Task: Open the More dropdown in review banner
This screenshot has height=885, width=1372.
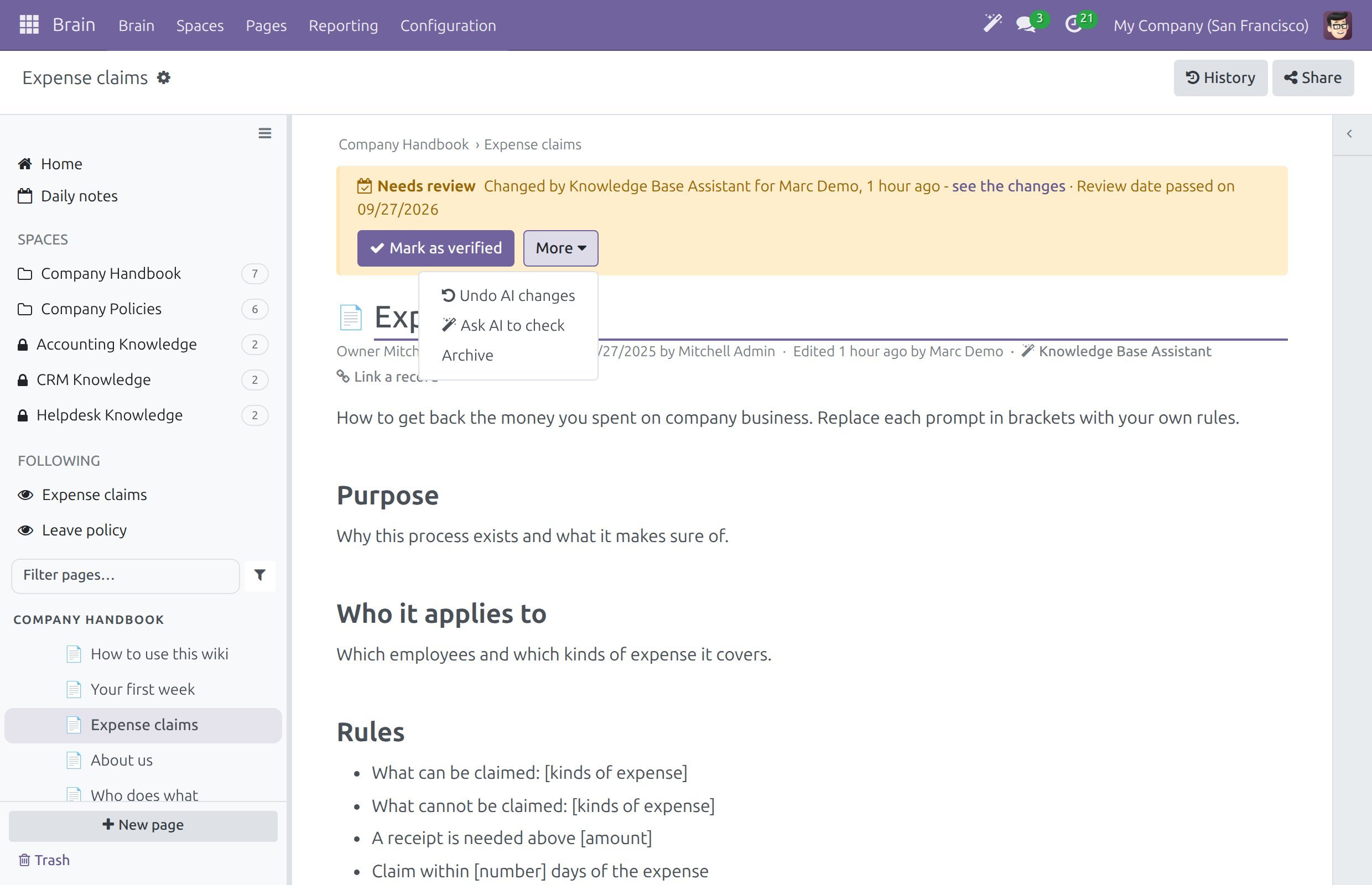Action: click(x=560, y=248)
